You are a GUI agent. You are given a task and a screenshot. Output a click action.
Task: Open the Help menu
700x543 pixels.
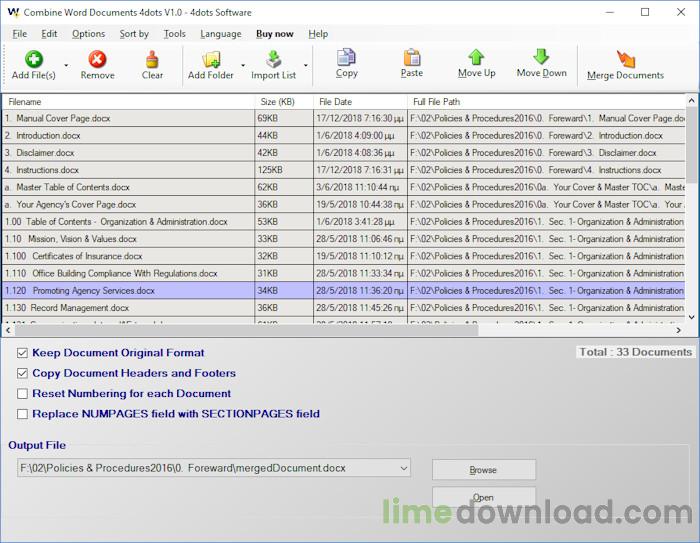tap(318, 34)
